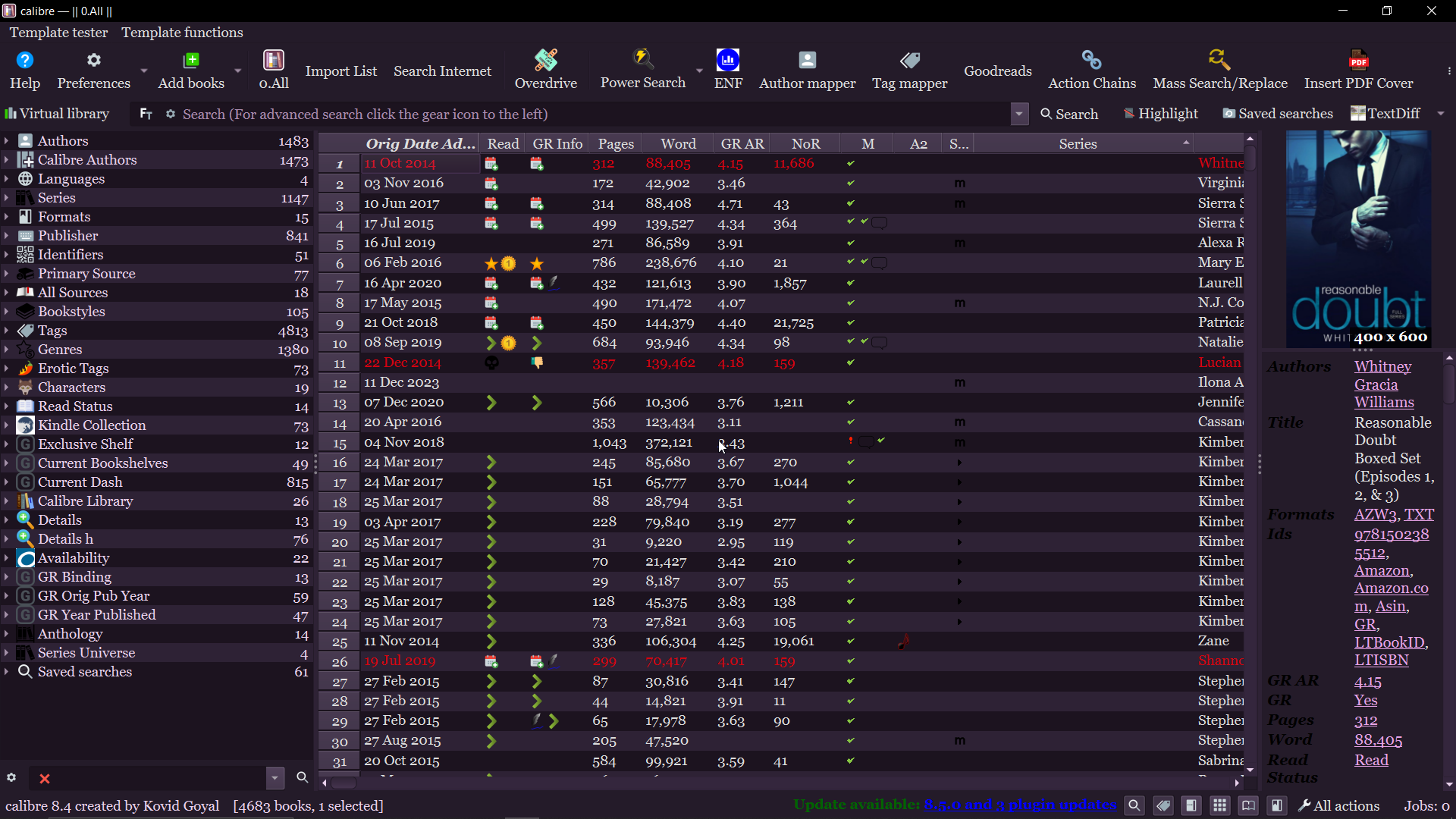The width and height of the screenshot is (1456, 819).
Task: Click the Insert PDF Cover icon
Action: [x=1358, y=69]
